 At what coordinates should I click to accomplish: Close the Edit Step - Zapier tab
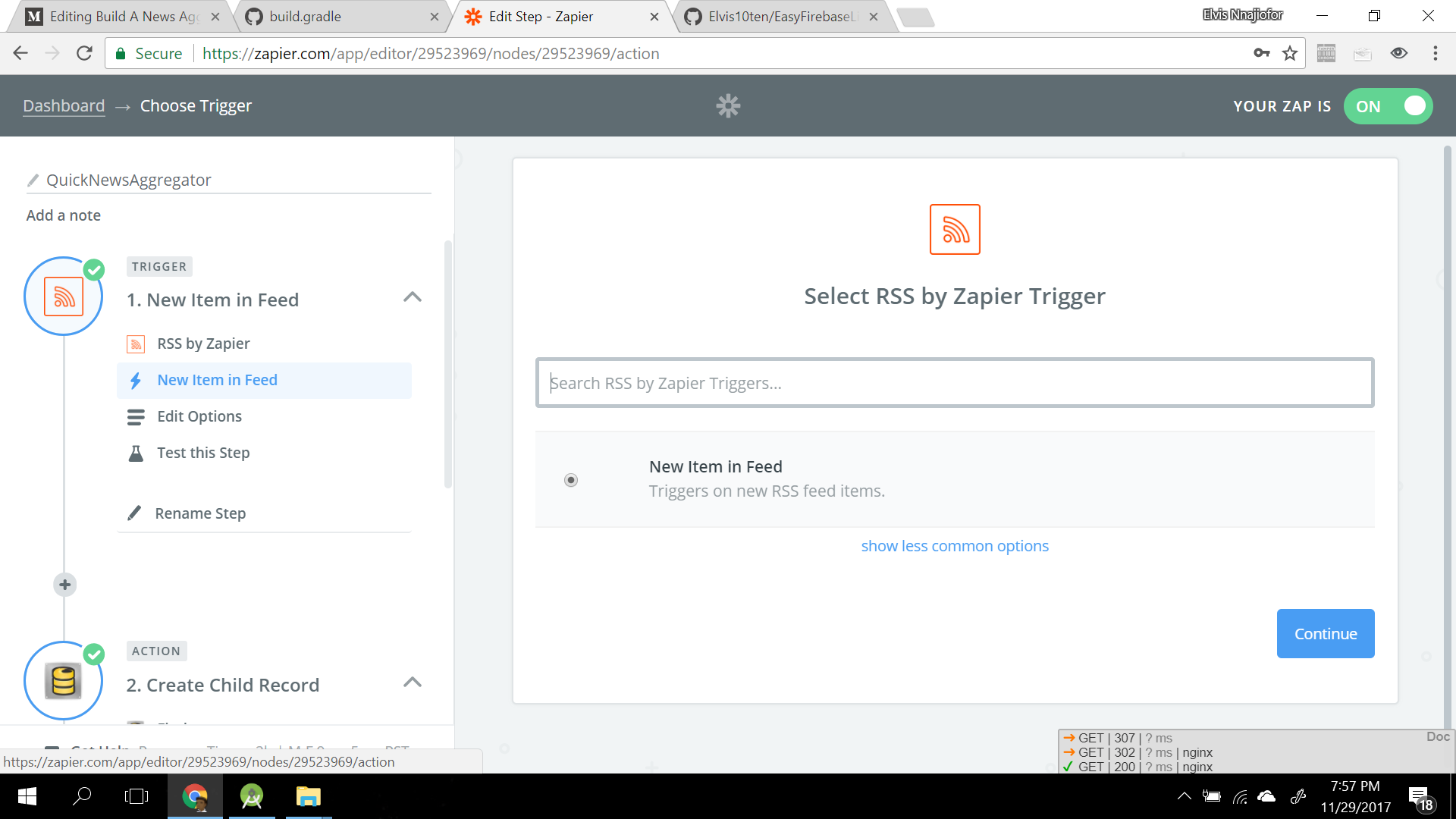(x=654, y=17)
